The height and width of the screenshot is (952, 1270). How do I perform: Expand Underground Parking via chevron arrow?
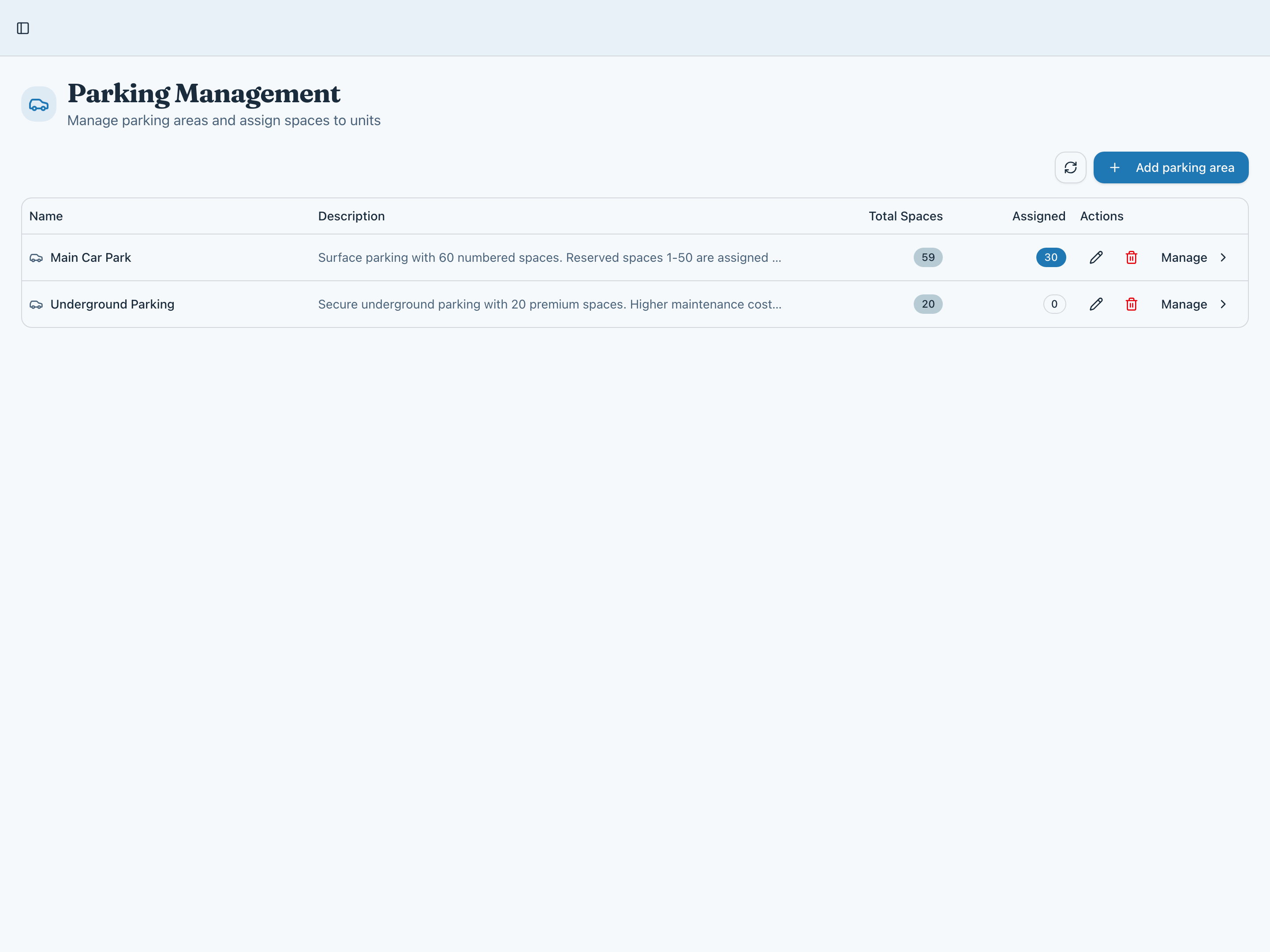[x=1223, y=304]
